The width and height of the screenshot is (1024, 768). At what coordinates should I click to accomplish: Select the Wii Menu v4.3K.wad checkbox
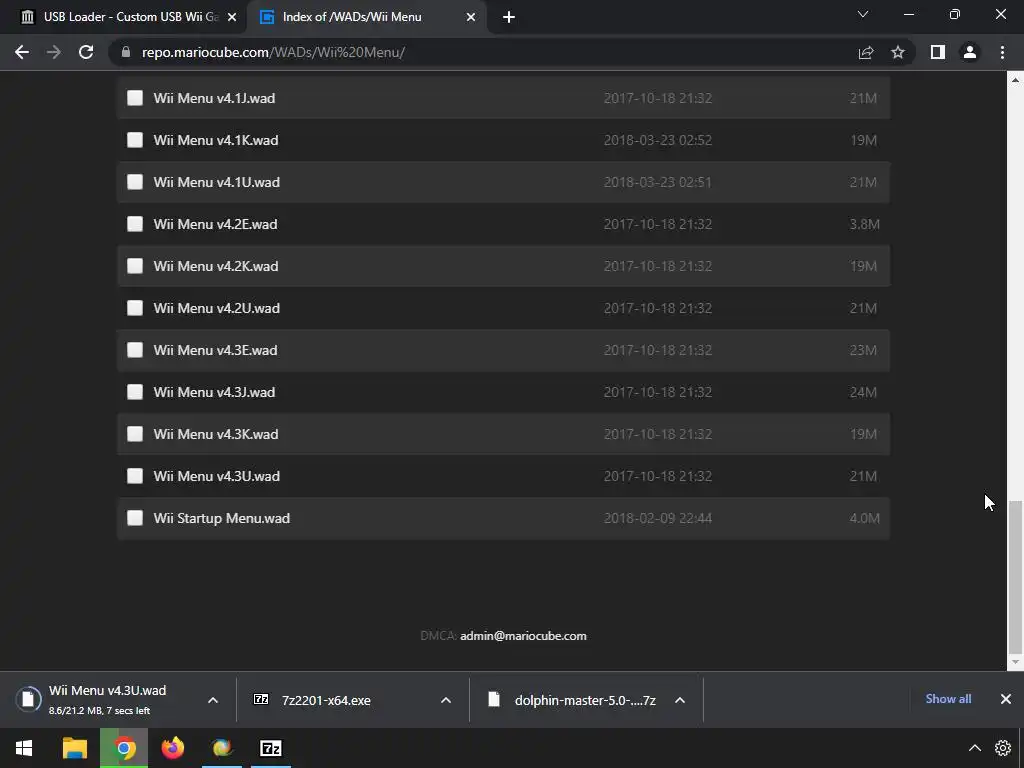point(135,434)
